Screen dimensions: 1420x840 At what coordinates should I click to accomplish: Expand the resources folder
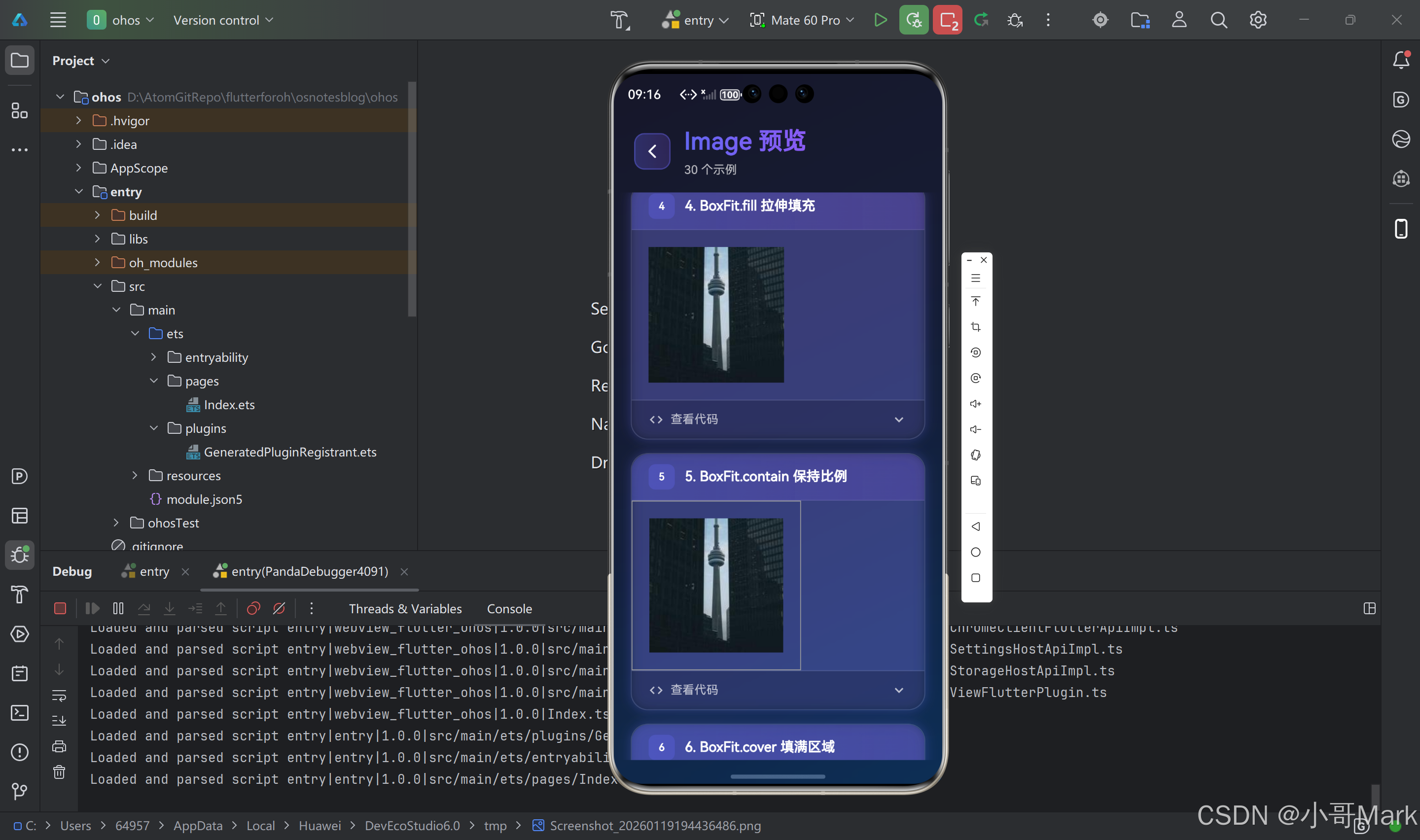pyautogui.click(x=134, y=476)
